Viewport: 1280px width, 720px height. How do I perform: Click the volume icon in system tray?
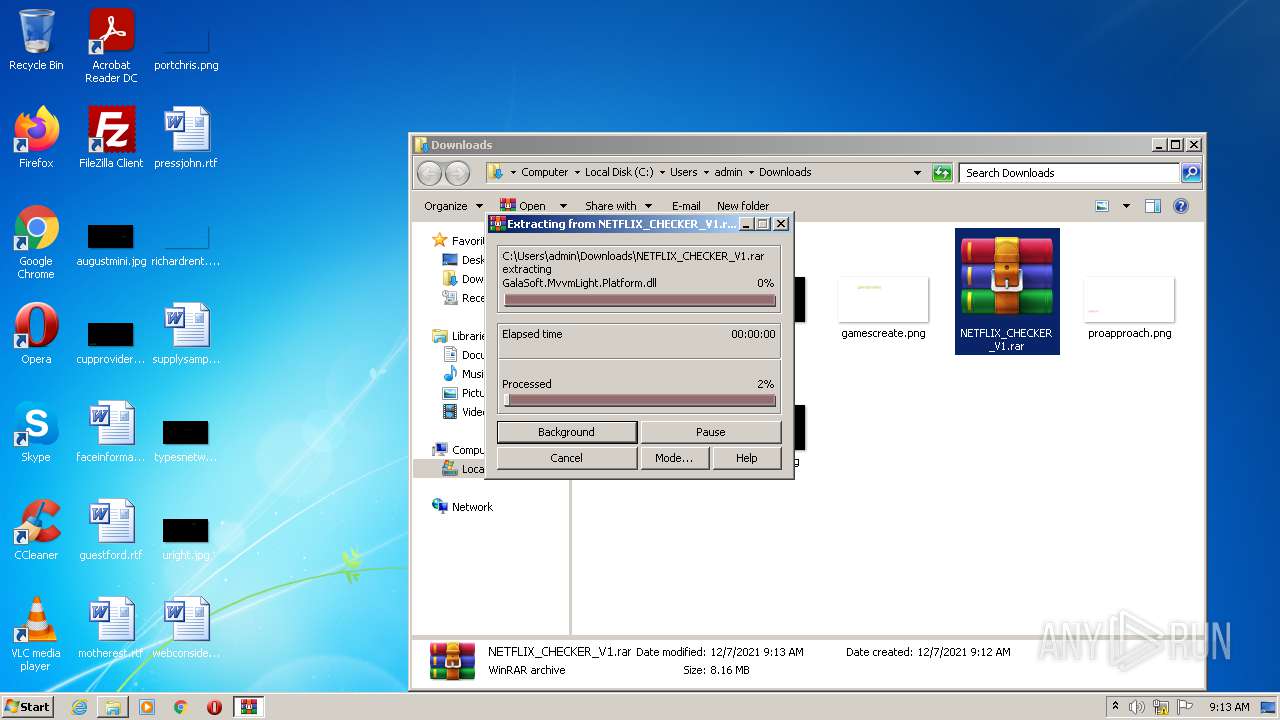point(1136,707)
